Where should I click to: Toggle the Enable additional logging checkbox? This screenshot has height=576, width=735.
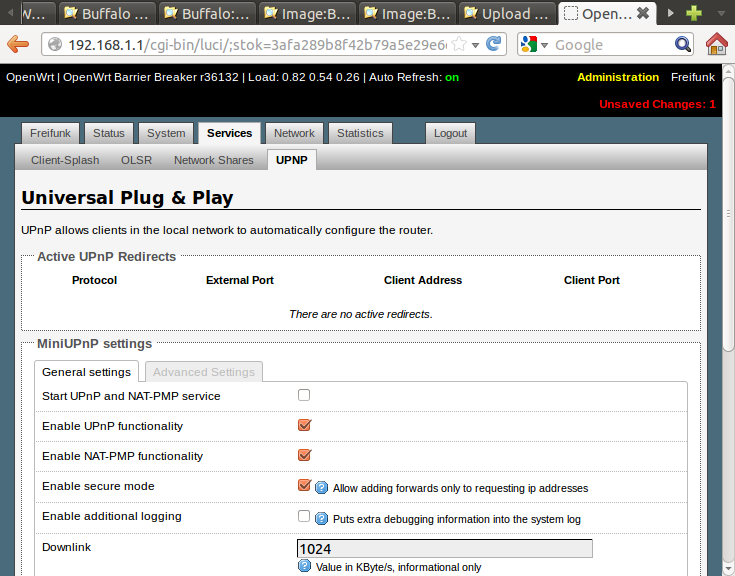pos(304,516)
